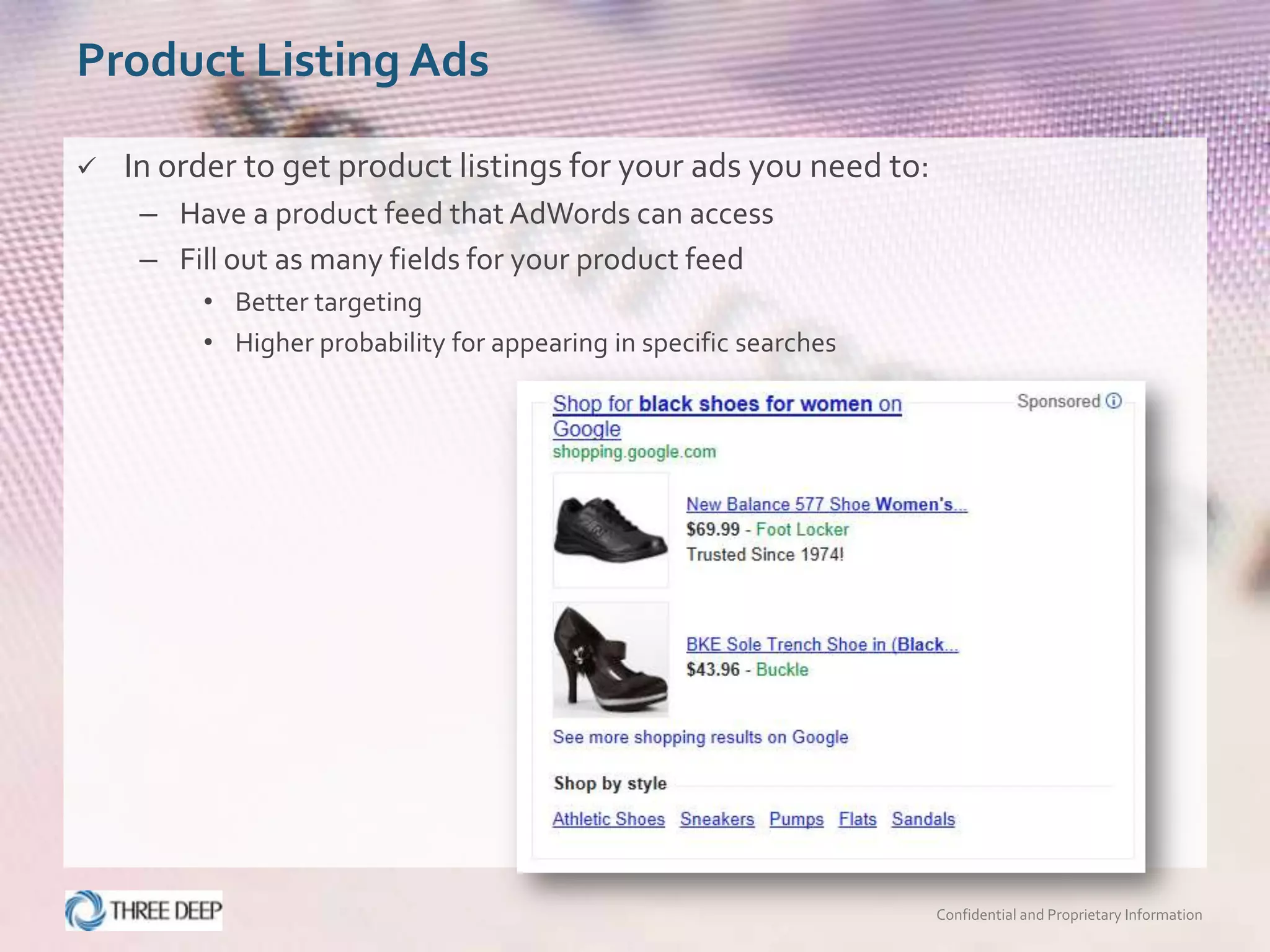Click the Buckle merchant name
This screenshot has width=1270, height=952.
point(782,669)
